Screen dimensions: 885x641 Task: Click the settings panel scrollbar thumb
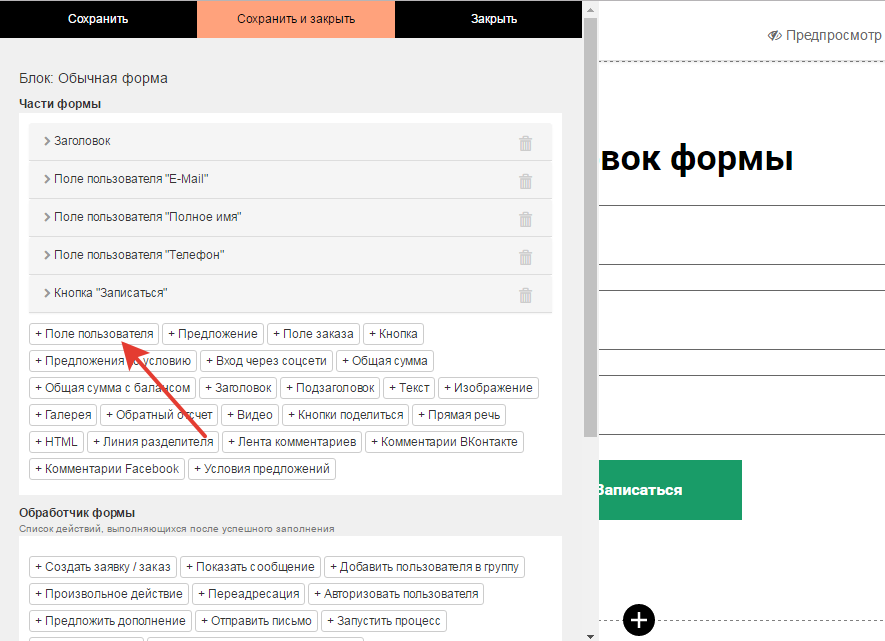click(590, 227)
